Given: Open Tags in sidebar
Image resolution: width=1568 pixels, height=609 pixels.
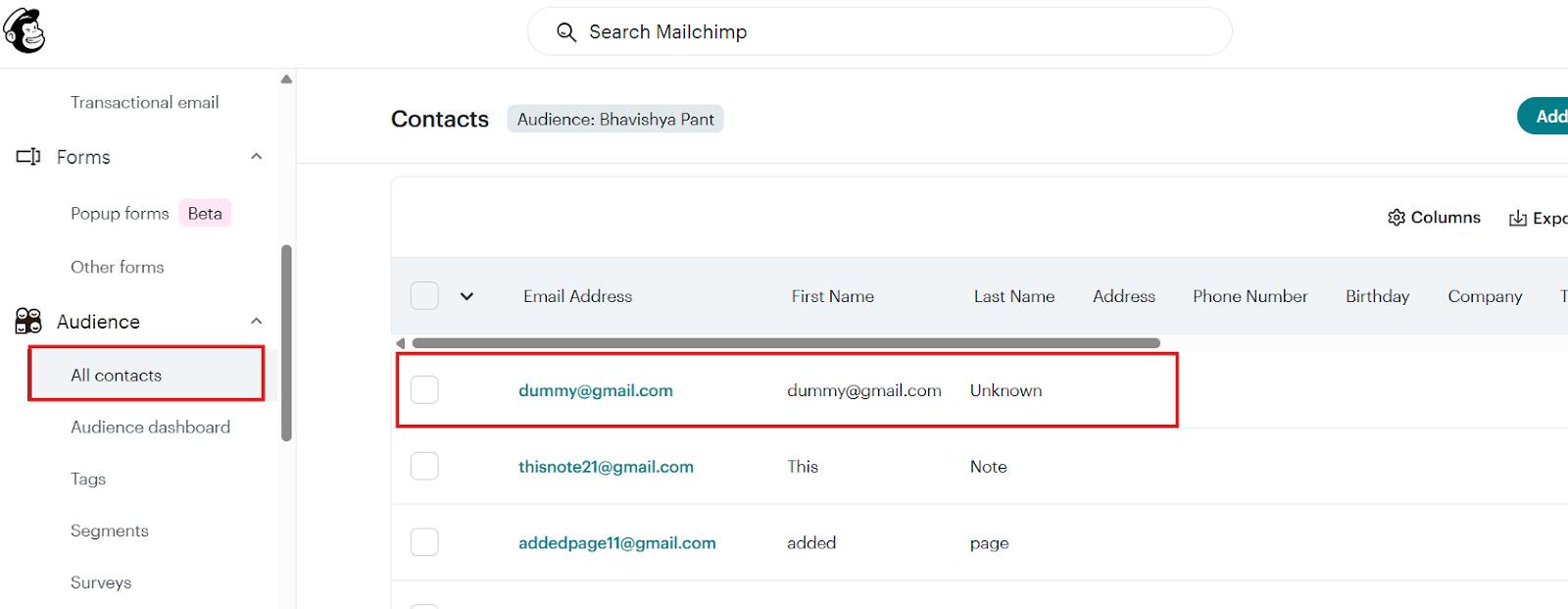Looking at the screenshot, I should click(x=88, y=479).
